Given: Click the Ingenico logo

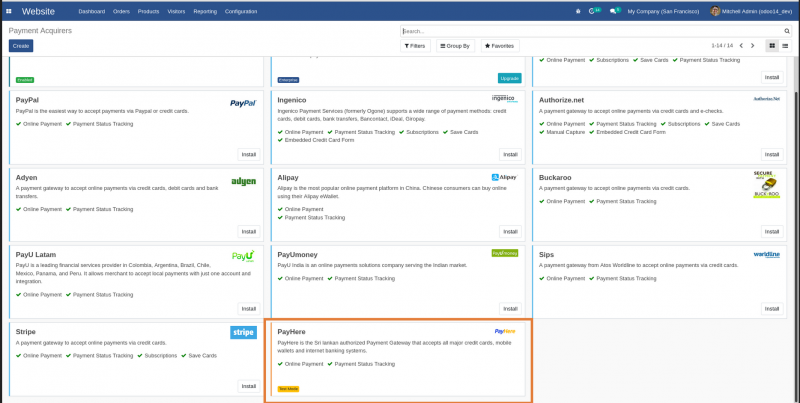Looking at the screenshot, I should 505,98.
